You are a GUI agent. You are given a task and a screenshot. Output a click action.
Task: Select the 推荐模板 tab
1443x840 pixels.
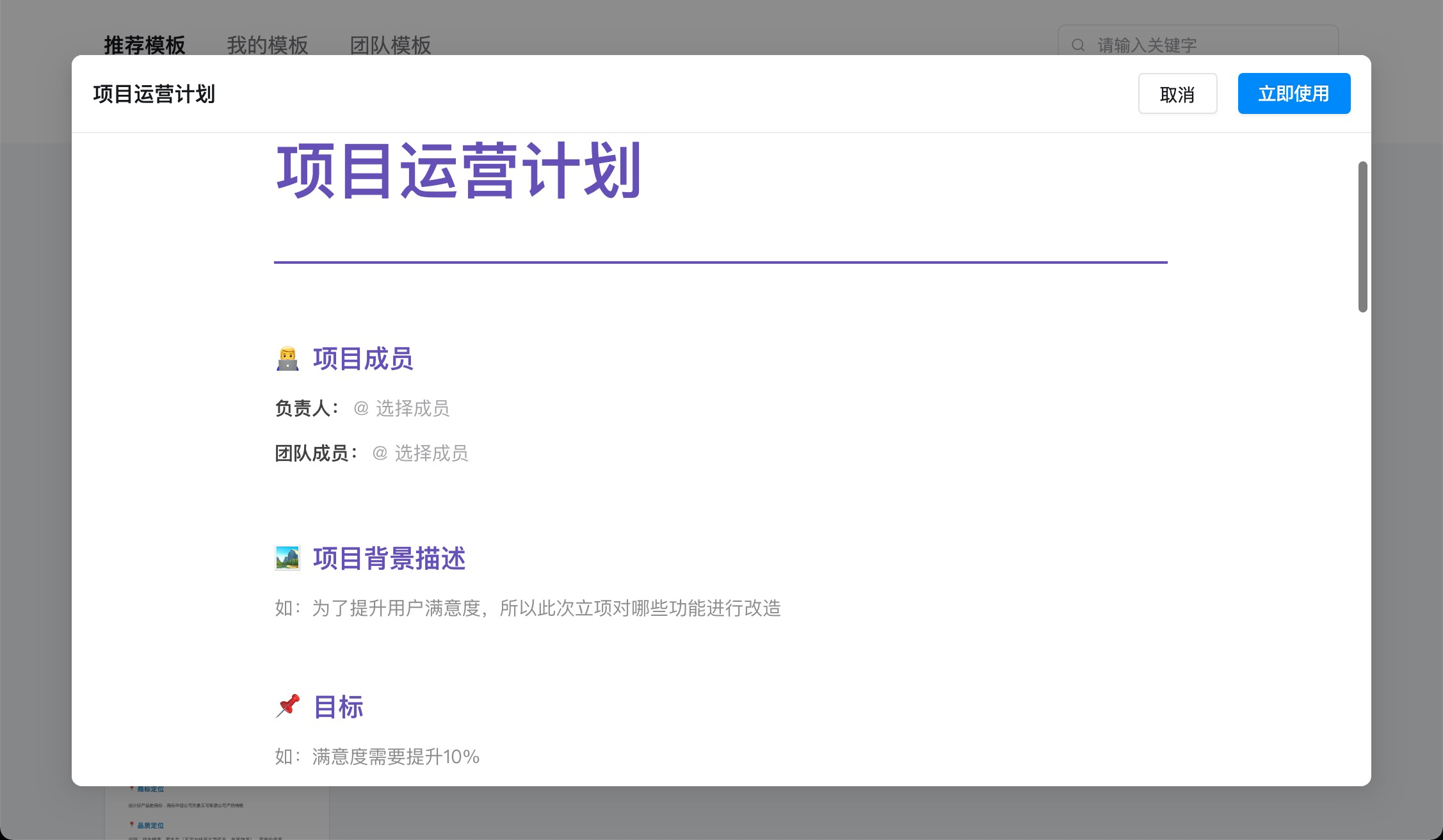(145, 45)
